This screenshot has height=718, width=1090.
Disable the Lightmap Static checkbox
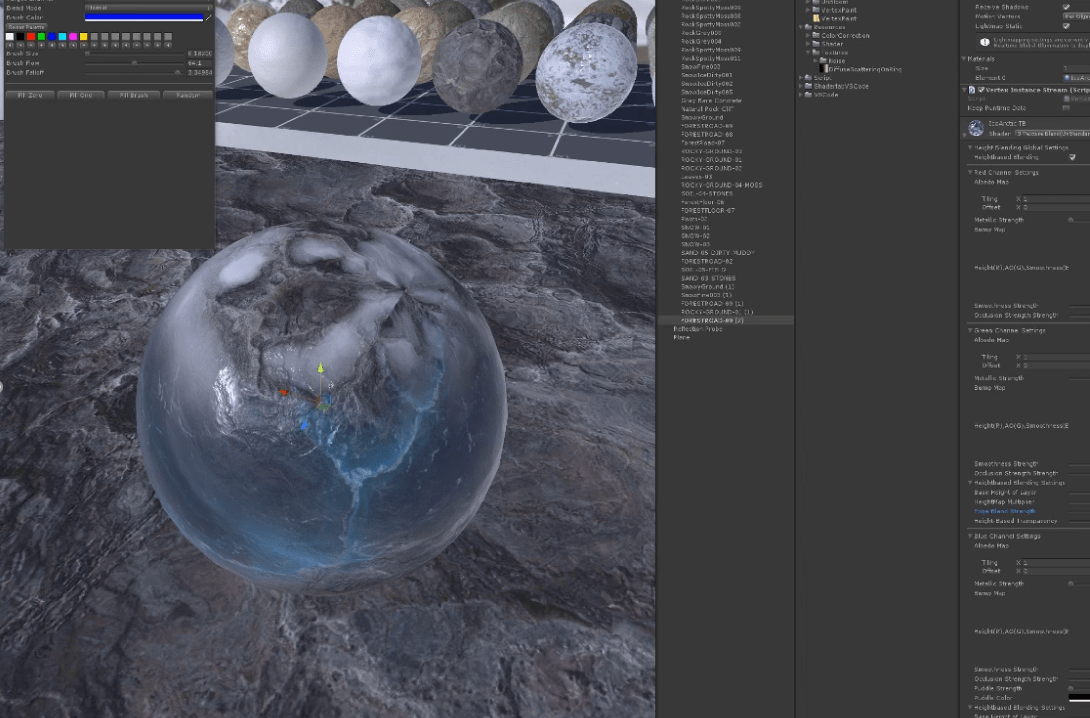tap(1065, 27)
